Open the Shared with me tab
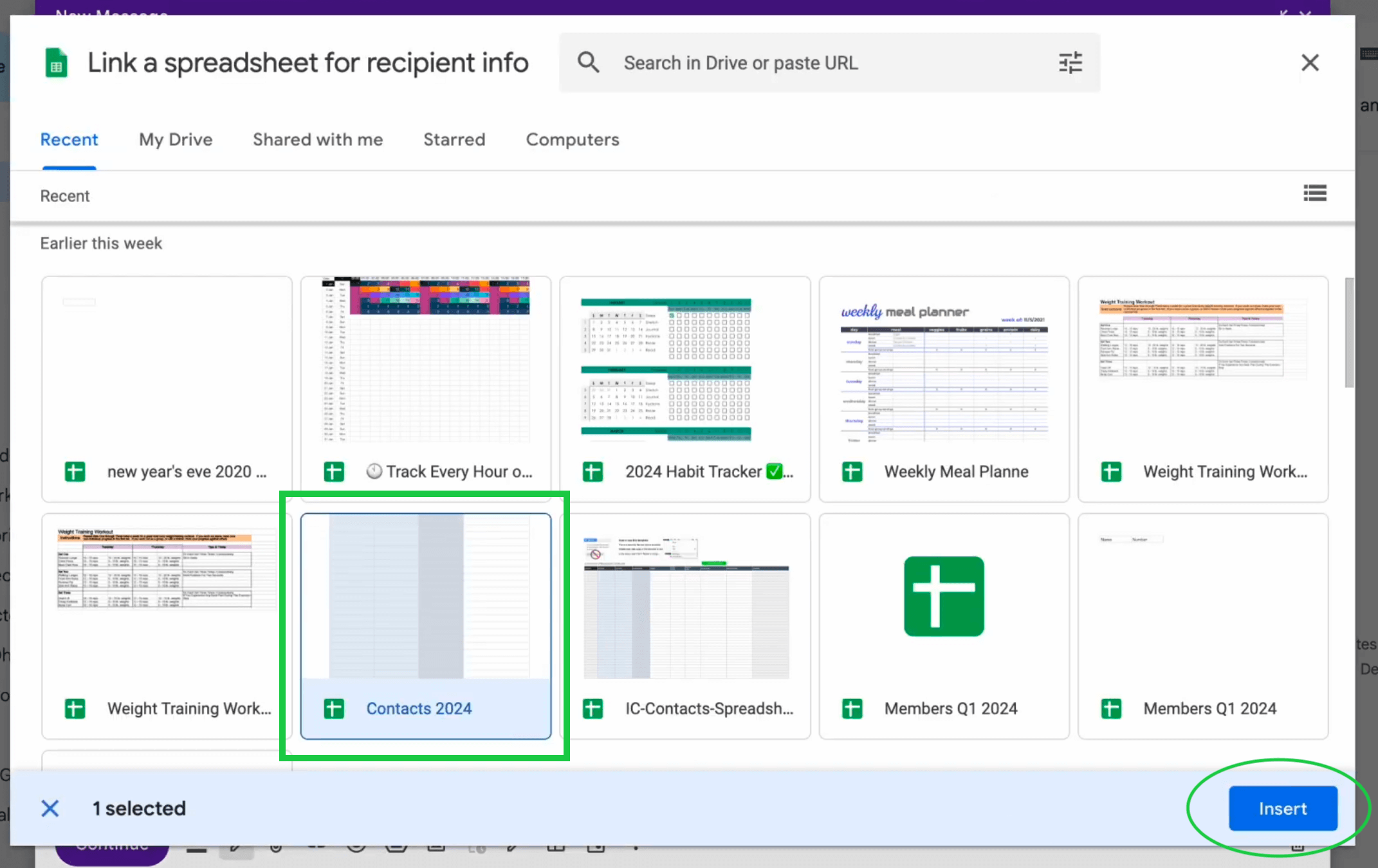Image resolution: width=1378 pixels, height=868 pixels. (318, 140)
